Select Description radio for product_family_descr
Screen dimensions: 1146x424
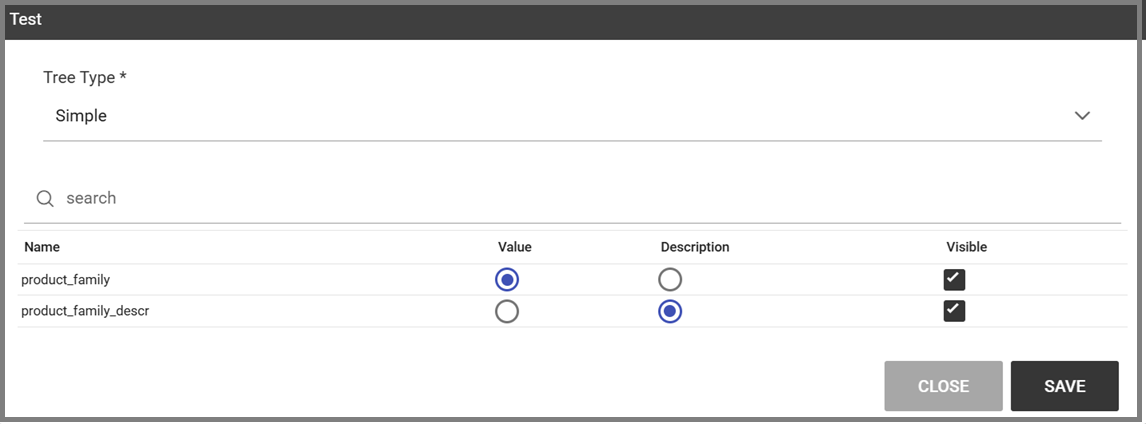pos(669,311)
